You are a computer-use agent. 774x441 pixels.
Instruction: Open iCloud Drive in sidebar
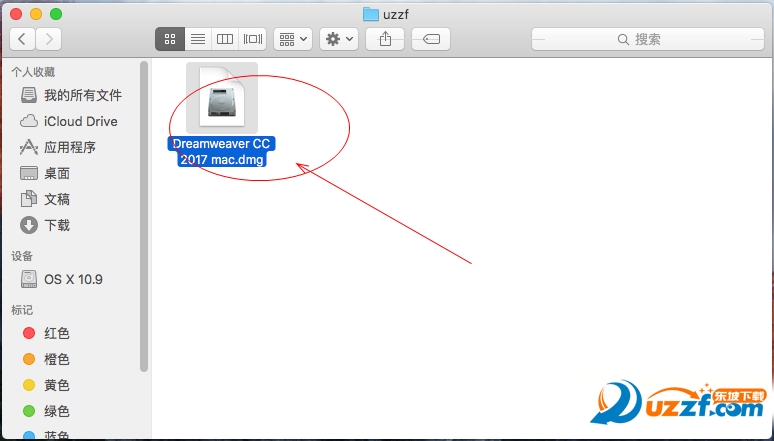(80, 121)
